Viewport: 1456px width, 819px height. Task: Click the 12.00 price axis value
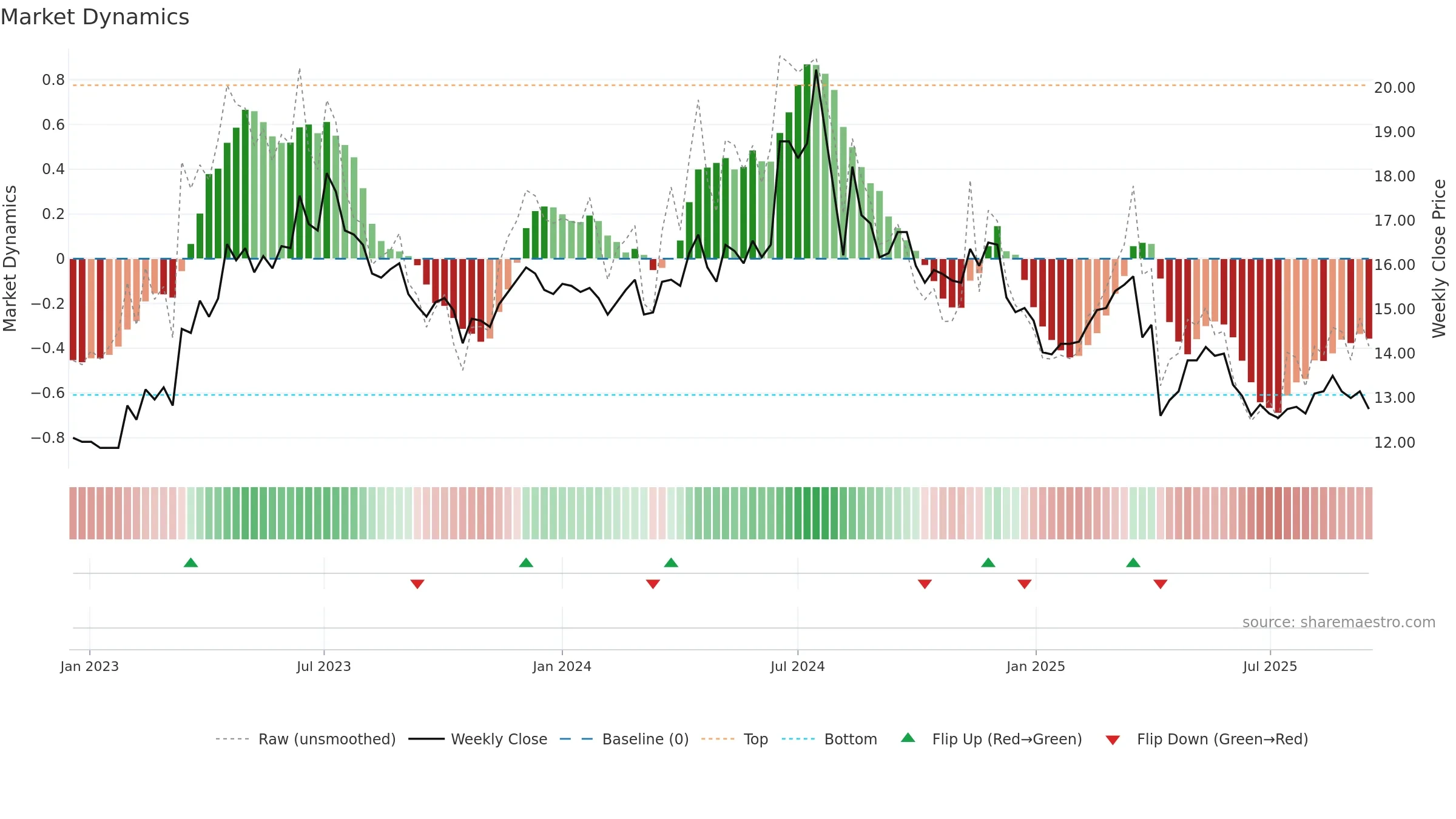1395,442
